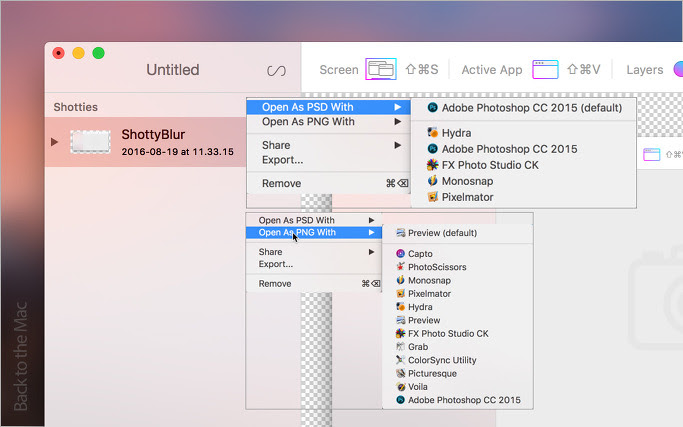Choose Capto in the PNG submenu

pos(457,254)
